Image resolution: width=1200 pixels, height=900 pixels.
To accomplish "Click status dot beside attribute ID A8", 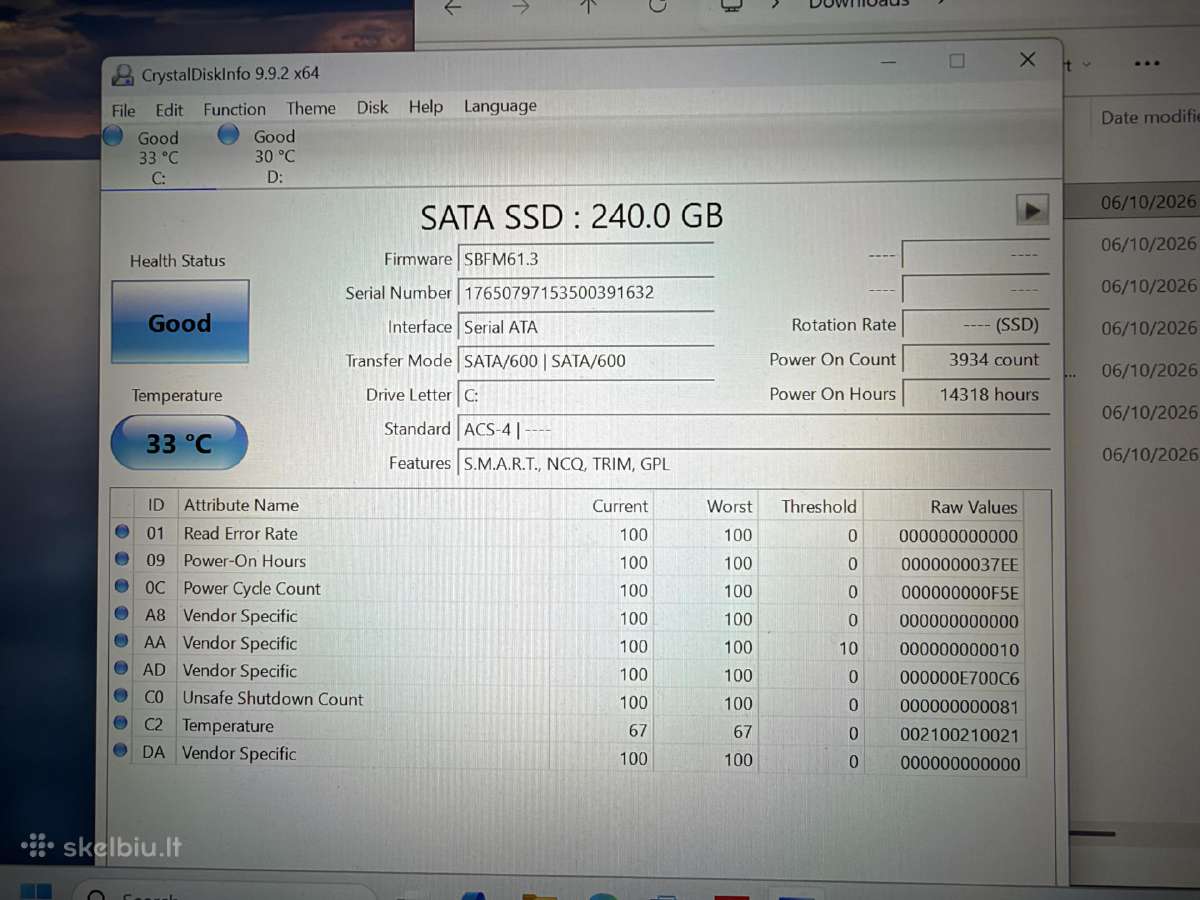I will (x=122, y=614).
